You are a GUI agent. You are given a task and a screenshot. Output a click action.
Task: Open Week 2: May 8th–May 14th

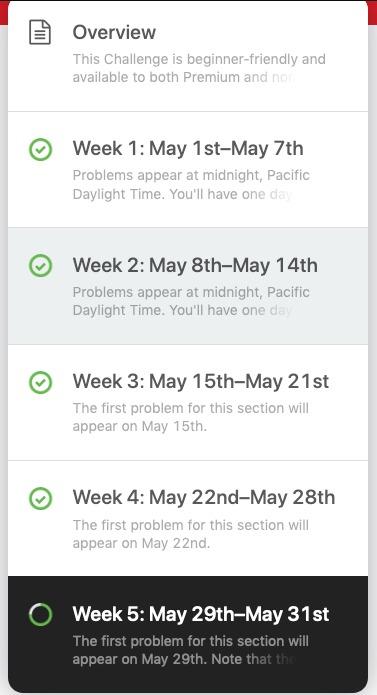click(188, 286)
